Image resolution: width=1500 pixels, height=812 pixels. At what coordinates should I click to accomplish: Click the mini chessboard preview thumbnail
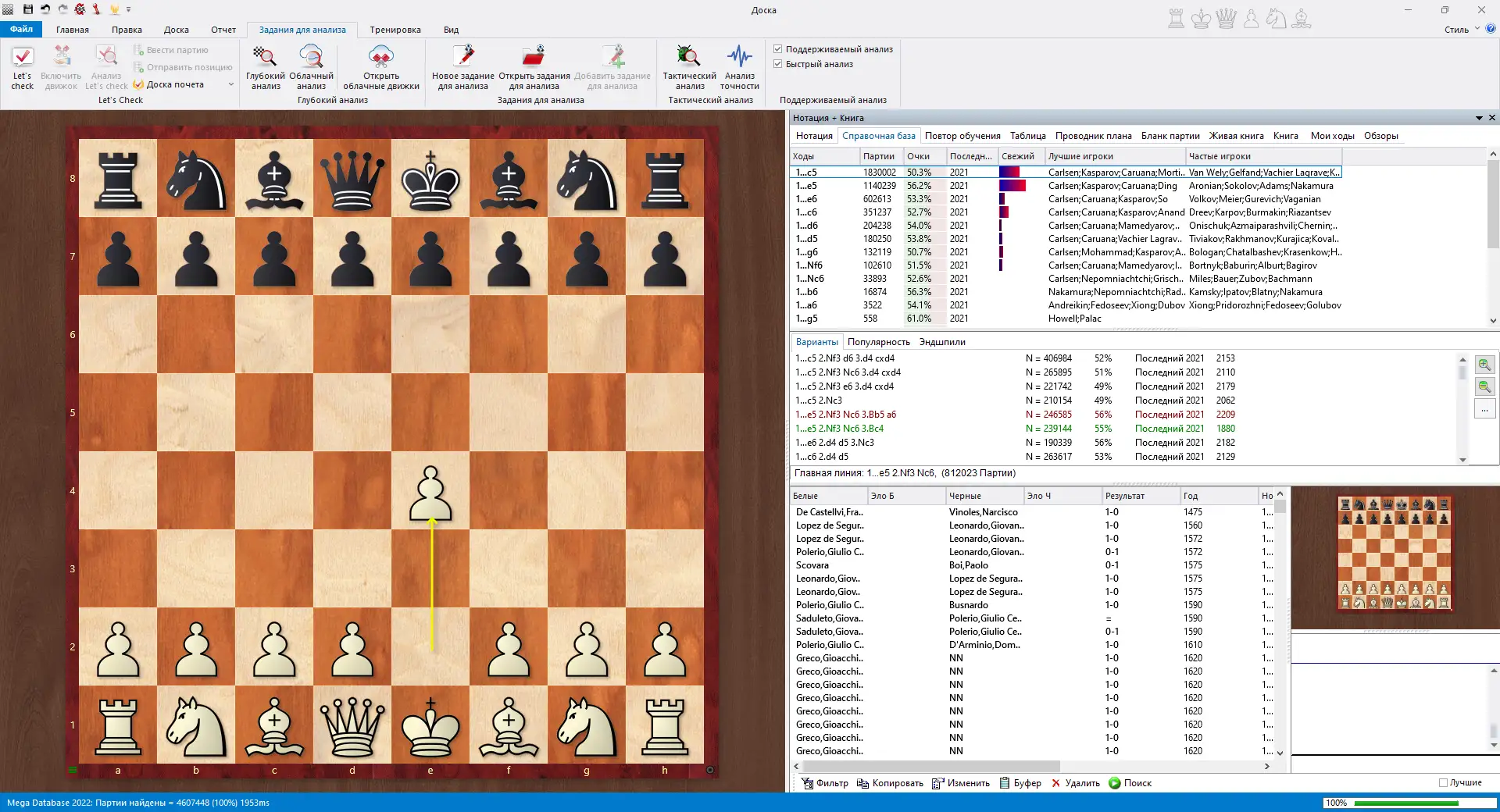(x=1395, y=554)
